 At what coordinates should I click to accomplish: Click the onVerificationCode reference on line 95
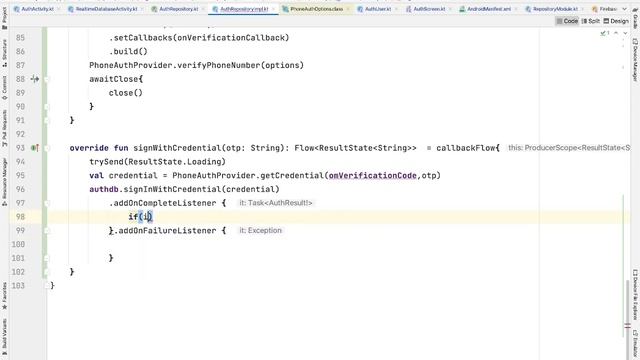coord(372,176)
